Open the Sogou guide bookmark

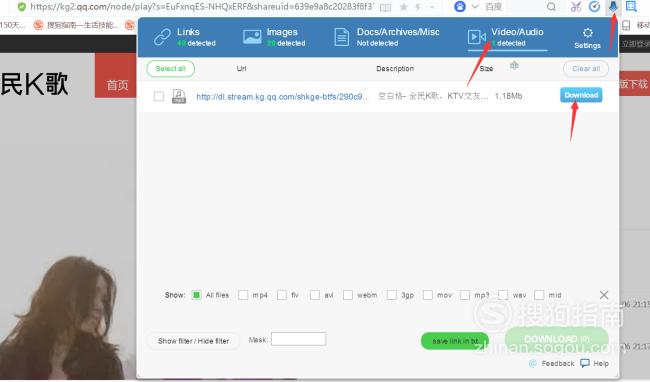tap(76, 25)
